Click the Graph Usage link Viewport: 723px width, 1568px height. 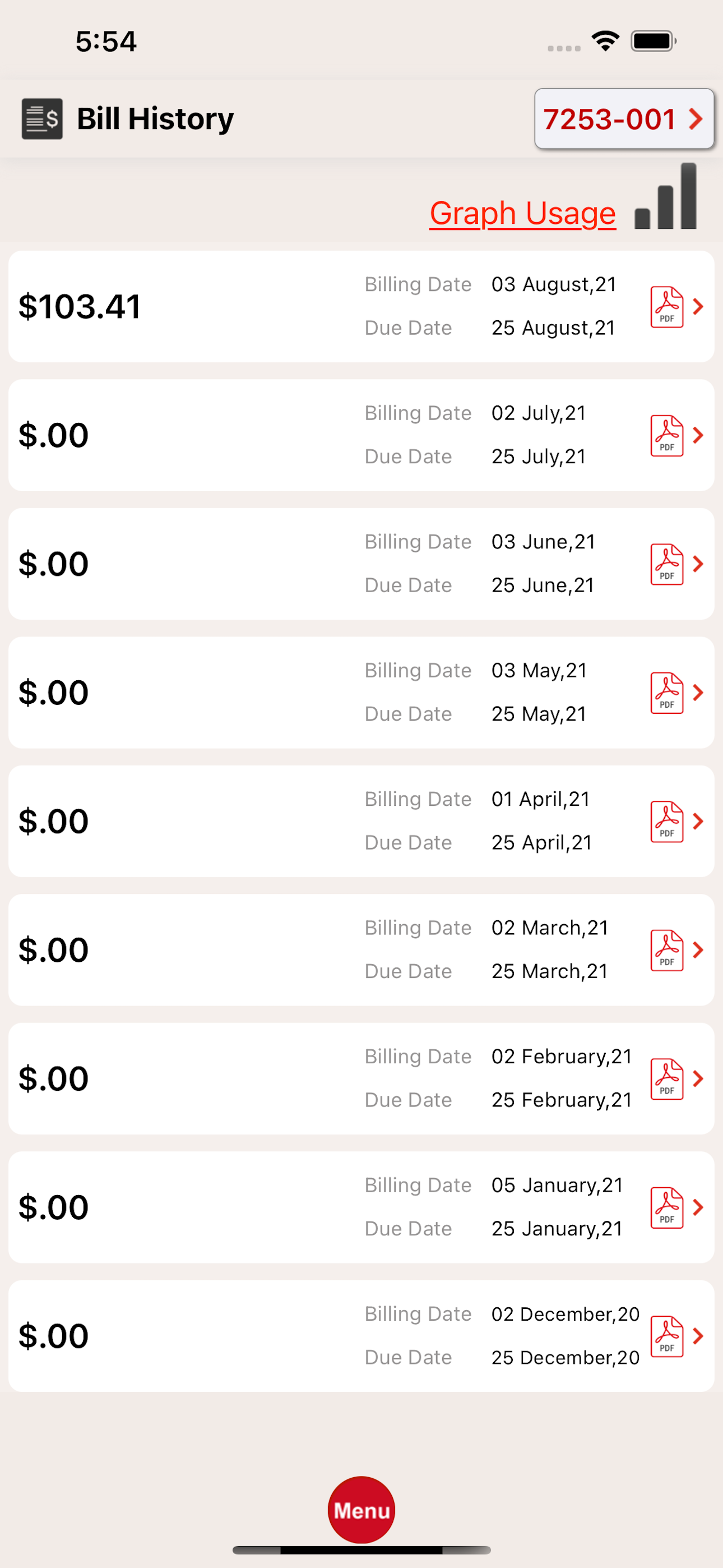[x=522, y=213]
